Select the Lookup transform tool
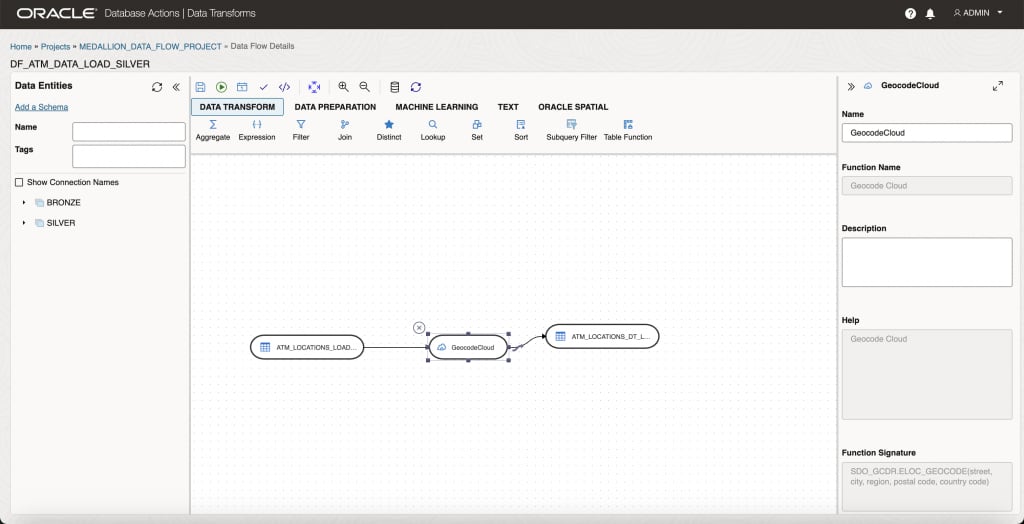The height and width of the screenshot is (524, 1024). (433, 131)
